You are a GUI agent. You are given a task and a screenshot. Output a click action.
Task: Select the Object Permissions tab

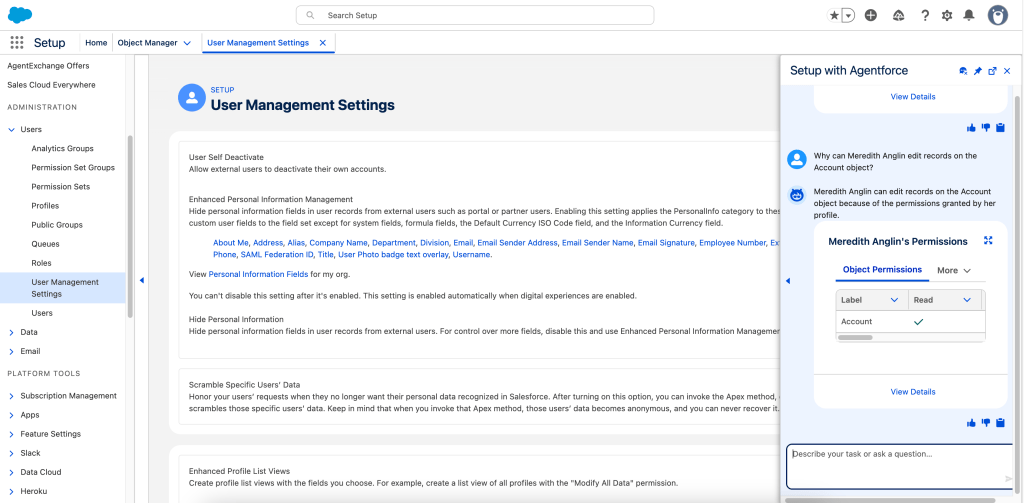882,269
